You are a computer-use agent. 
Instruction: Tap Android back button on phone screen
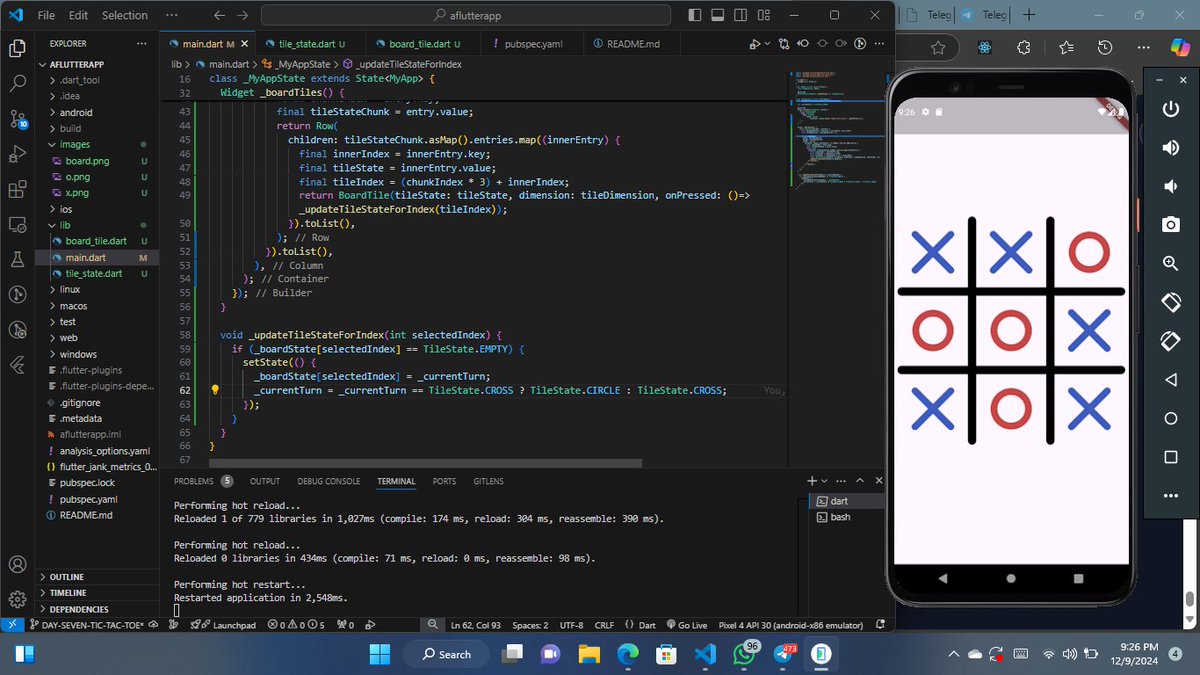click(943, 579)
